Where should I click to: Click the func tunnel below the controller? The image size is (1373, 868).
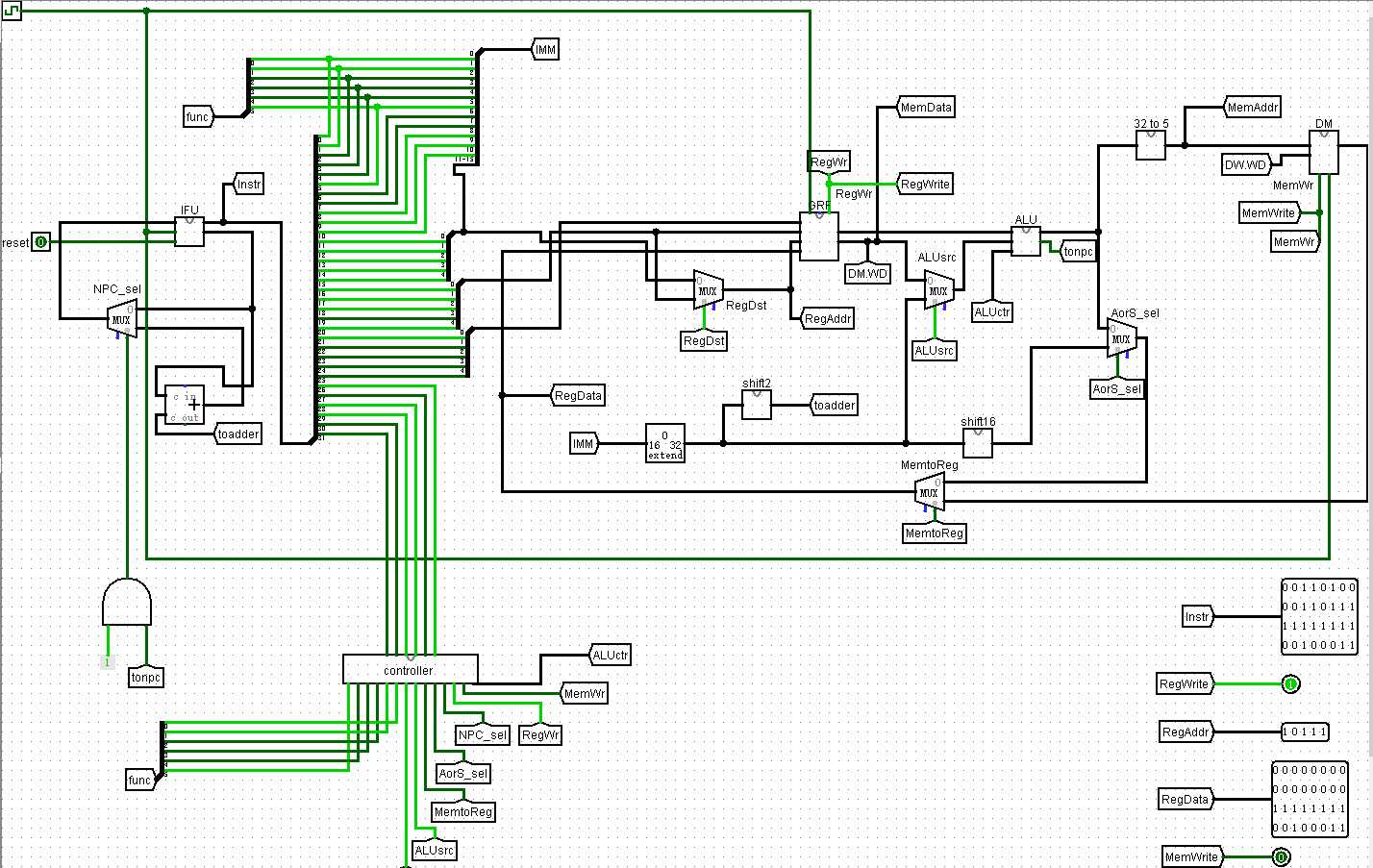[140, 781]
